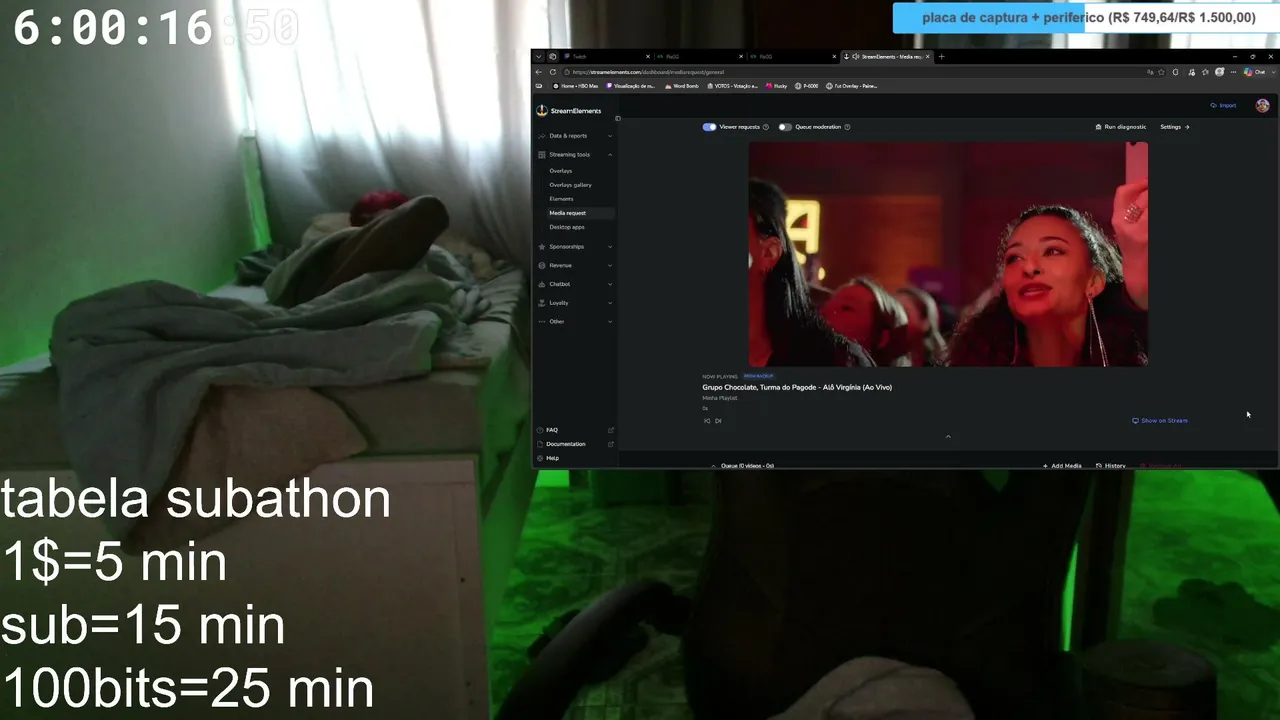Close the Twitch browser tab
The image size is (1280, 720).
(x=646, y=57)
